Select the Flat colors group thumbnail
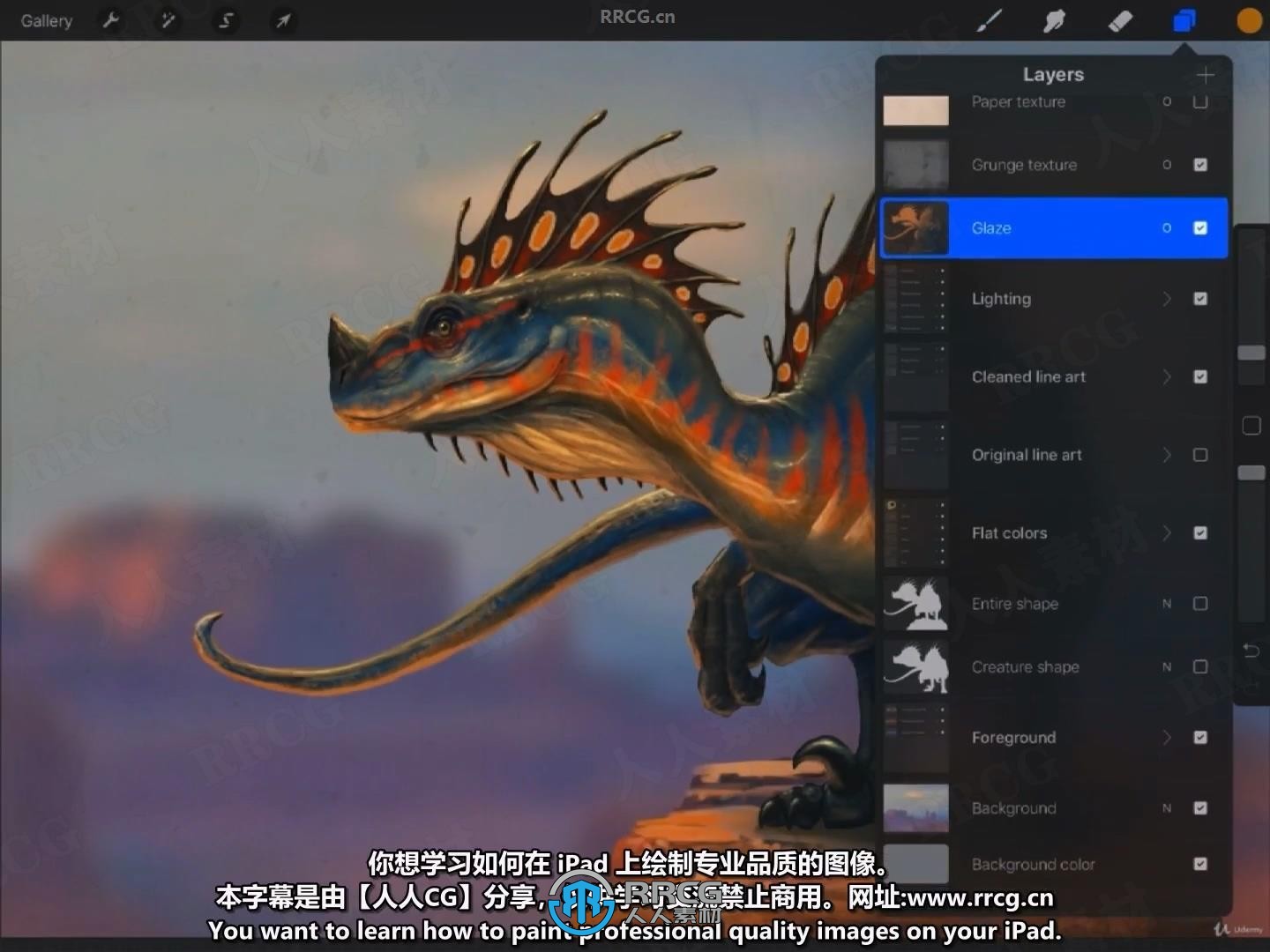This screenshot has height=952, width=1270. click(916, 532)
